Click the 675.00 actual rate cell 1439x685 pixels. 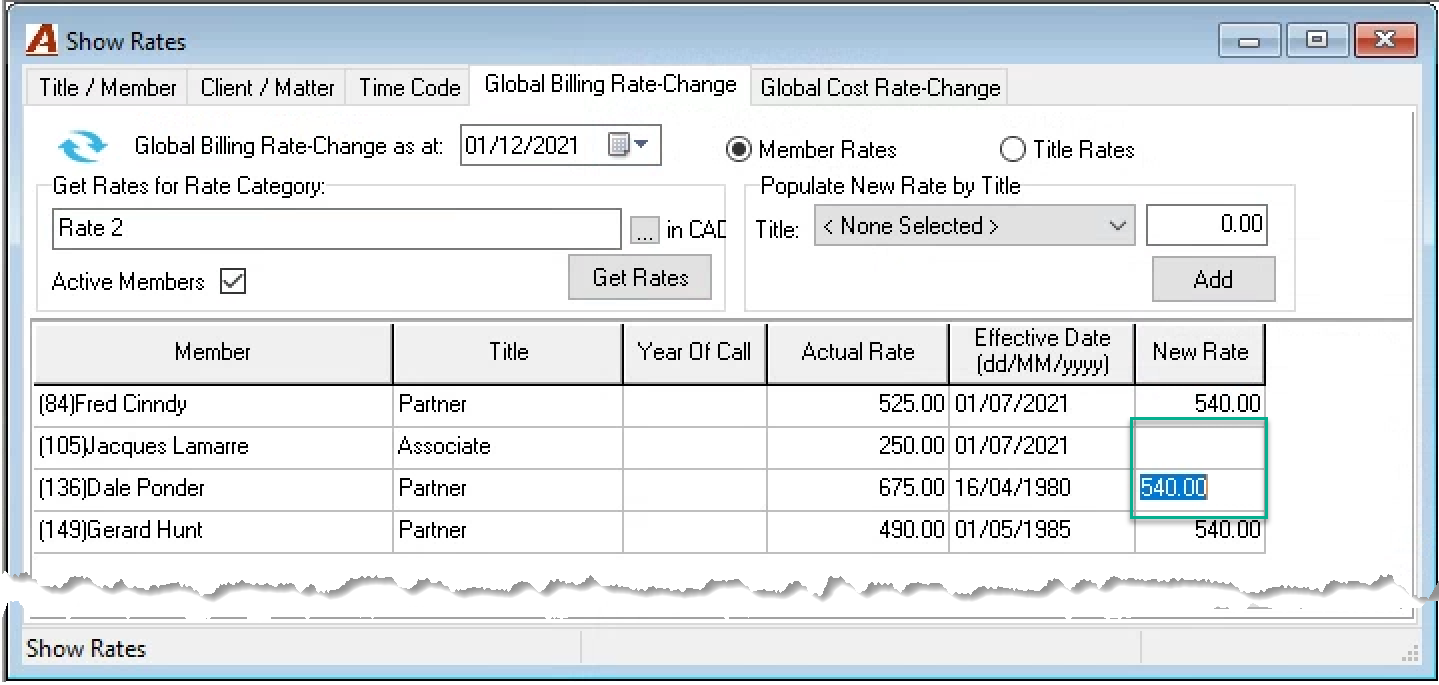(x=858, y=489)
